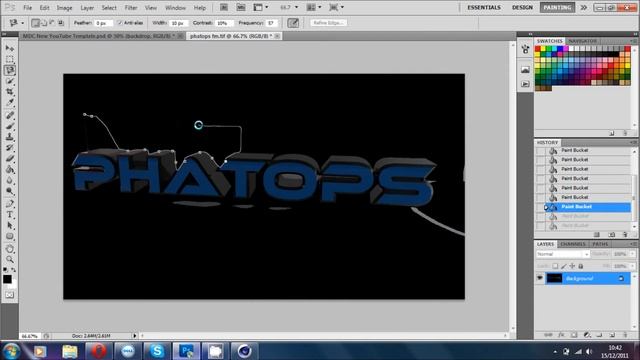Image resolution: width=640 pixels, height=360 pixels.
Task: Select the Type tool
Action: [x=10, y=215]
